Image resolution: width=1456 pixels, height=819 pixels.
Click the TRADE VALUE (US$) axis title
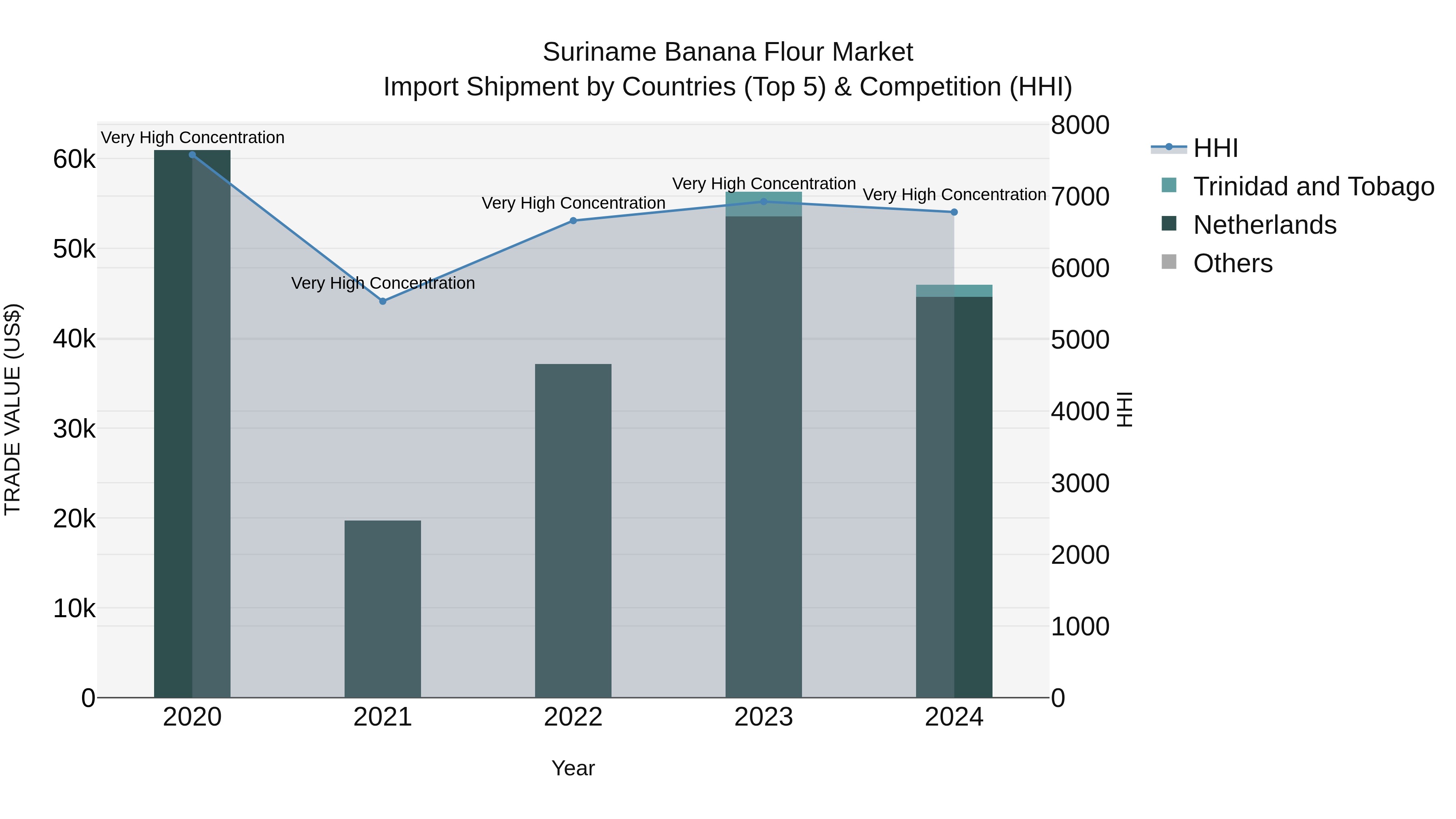pyautogui.click(x=13, y=410)
